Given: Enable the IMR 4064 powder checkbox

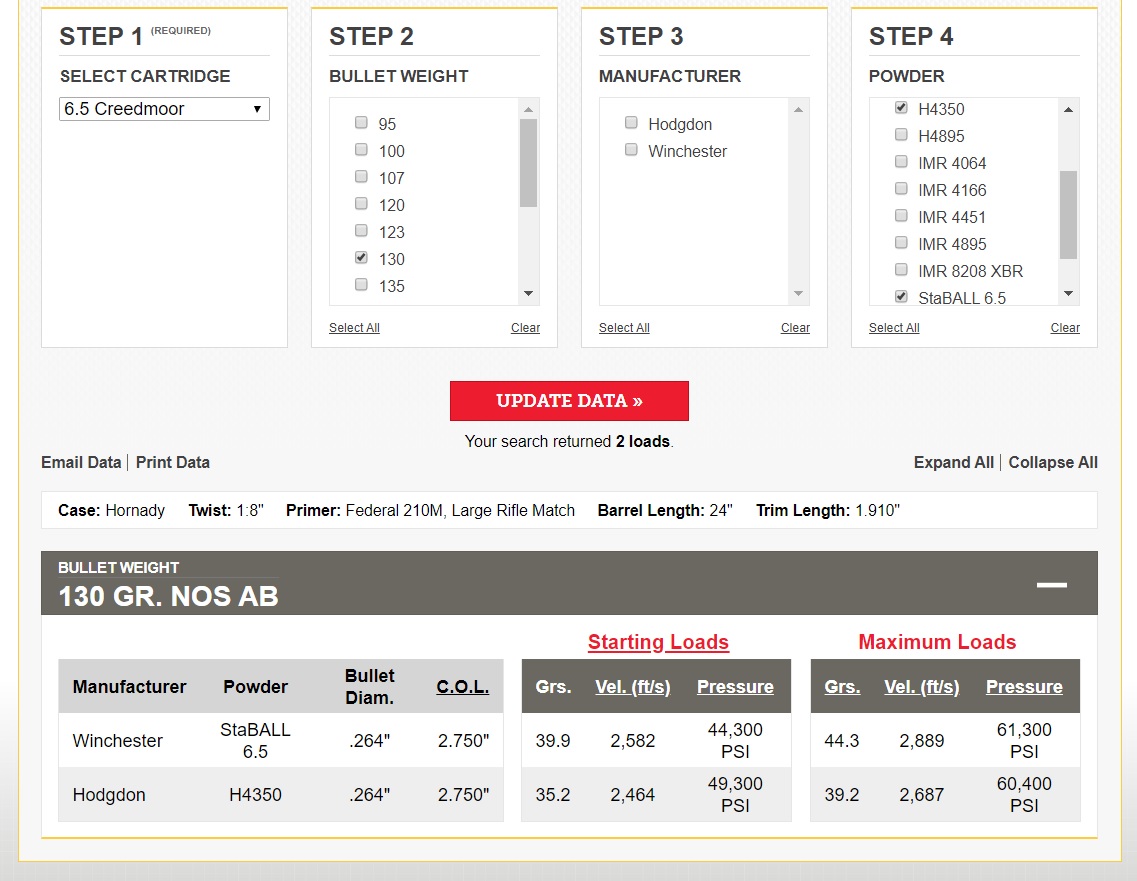Looking at the screenshot, I should pyautogui.click(x=901, y=162).
